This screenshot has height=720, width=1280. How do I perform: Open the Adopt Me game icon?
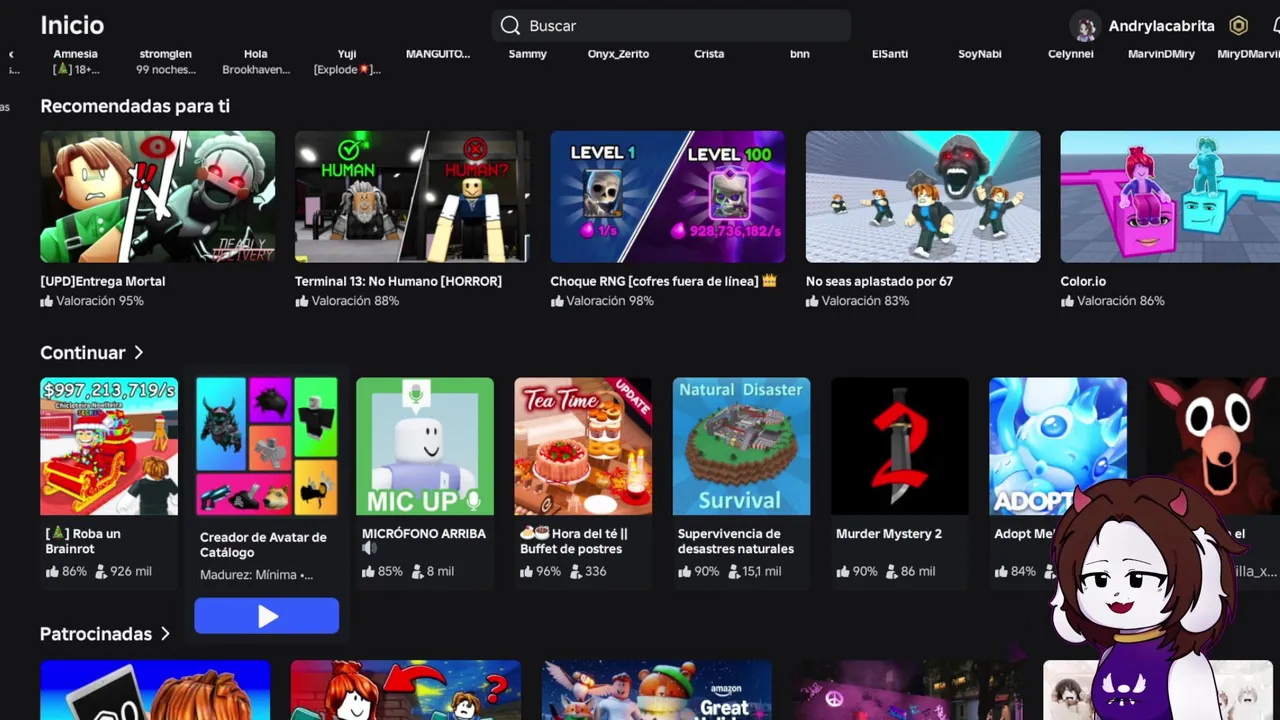[x=1058, y=446]
